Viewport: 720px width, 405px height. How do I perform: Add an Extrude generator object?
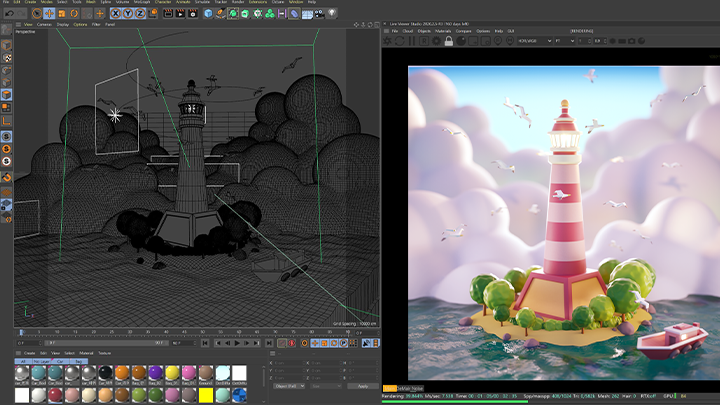tap(245, 14)
